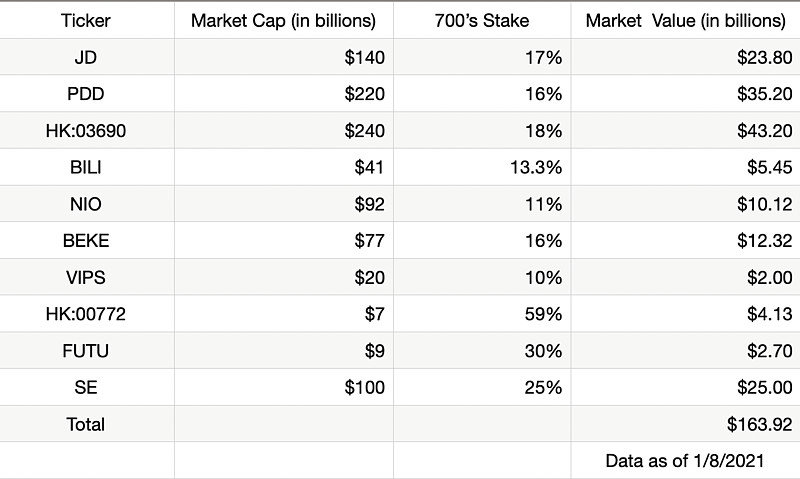Image resolution: width=800 pixels, height=479 pixels.
Task: Click the 700's Stake column header
Action: pyautogui.click(x=481, y=20)
